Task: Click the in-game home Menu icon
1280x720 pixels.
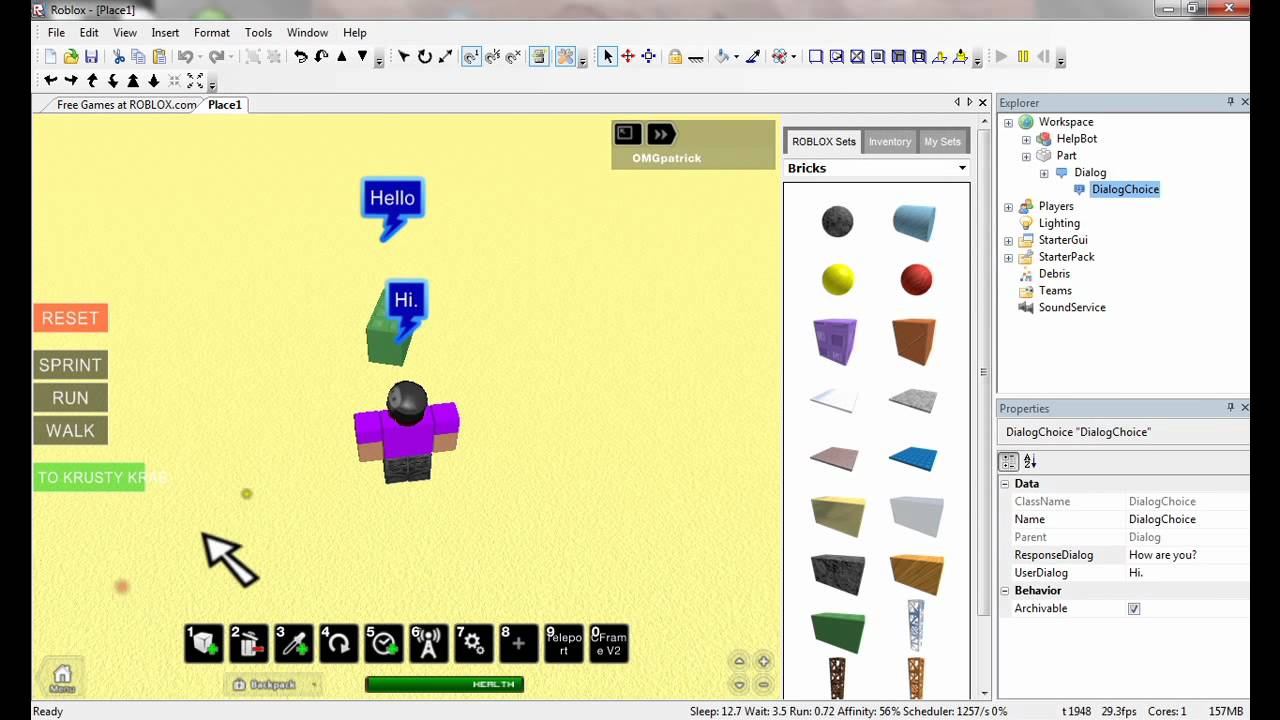Action: coord(62,677)
